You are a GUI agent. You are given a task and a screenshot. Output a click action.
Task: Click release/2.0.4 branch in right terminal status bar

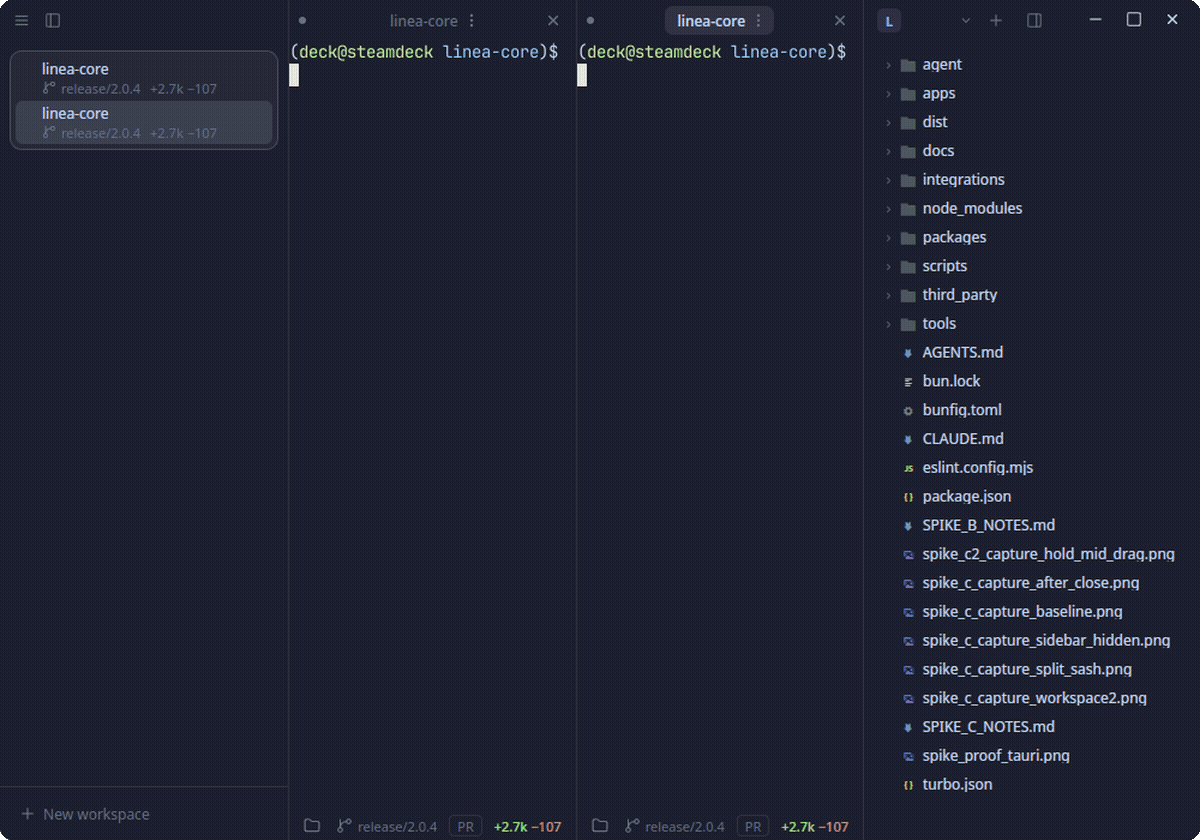[x=675, y=826]
